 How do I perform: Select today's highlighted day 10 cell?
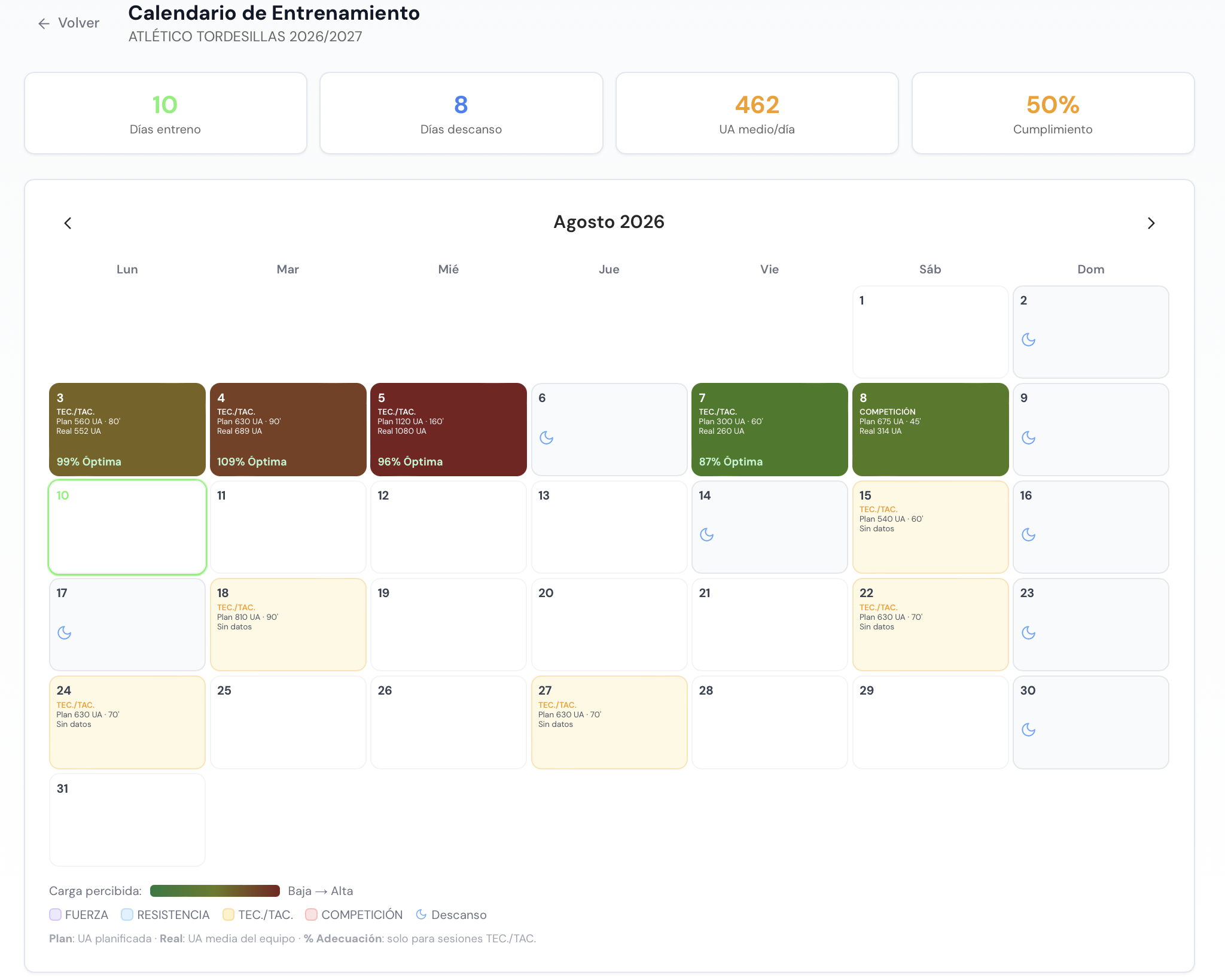(127, 527)
